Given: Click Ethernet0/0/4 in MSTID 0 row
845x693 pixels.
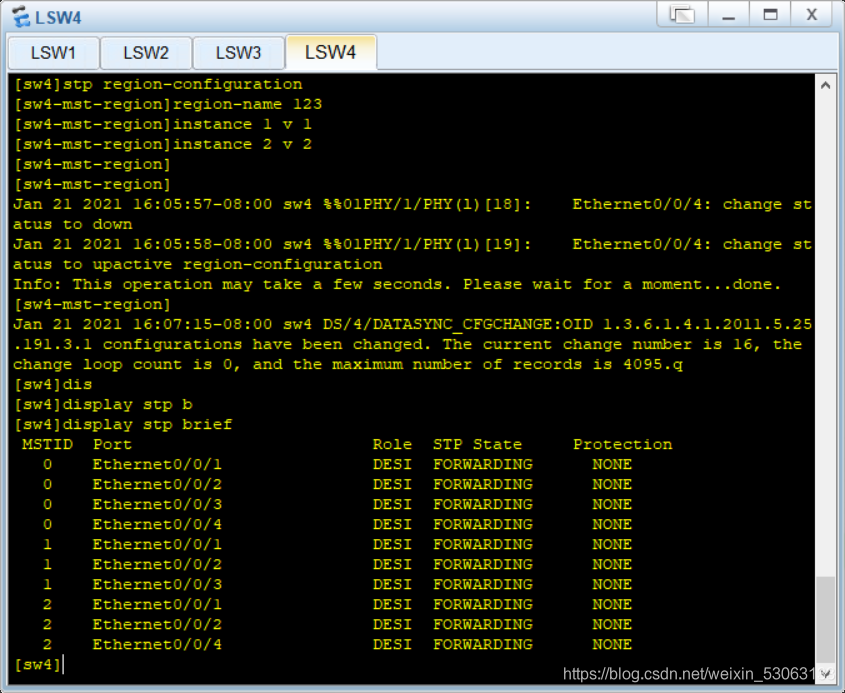Looking at the screenshot, I should click(157, 524).
